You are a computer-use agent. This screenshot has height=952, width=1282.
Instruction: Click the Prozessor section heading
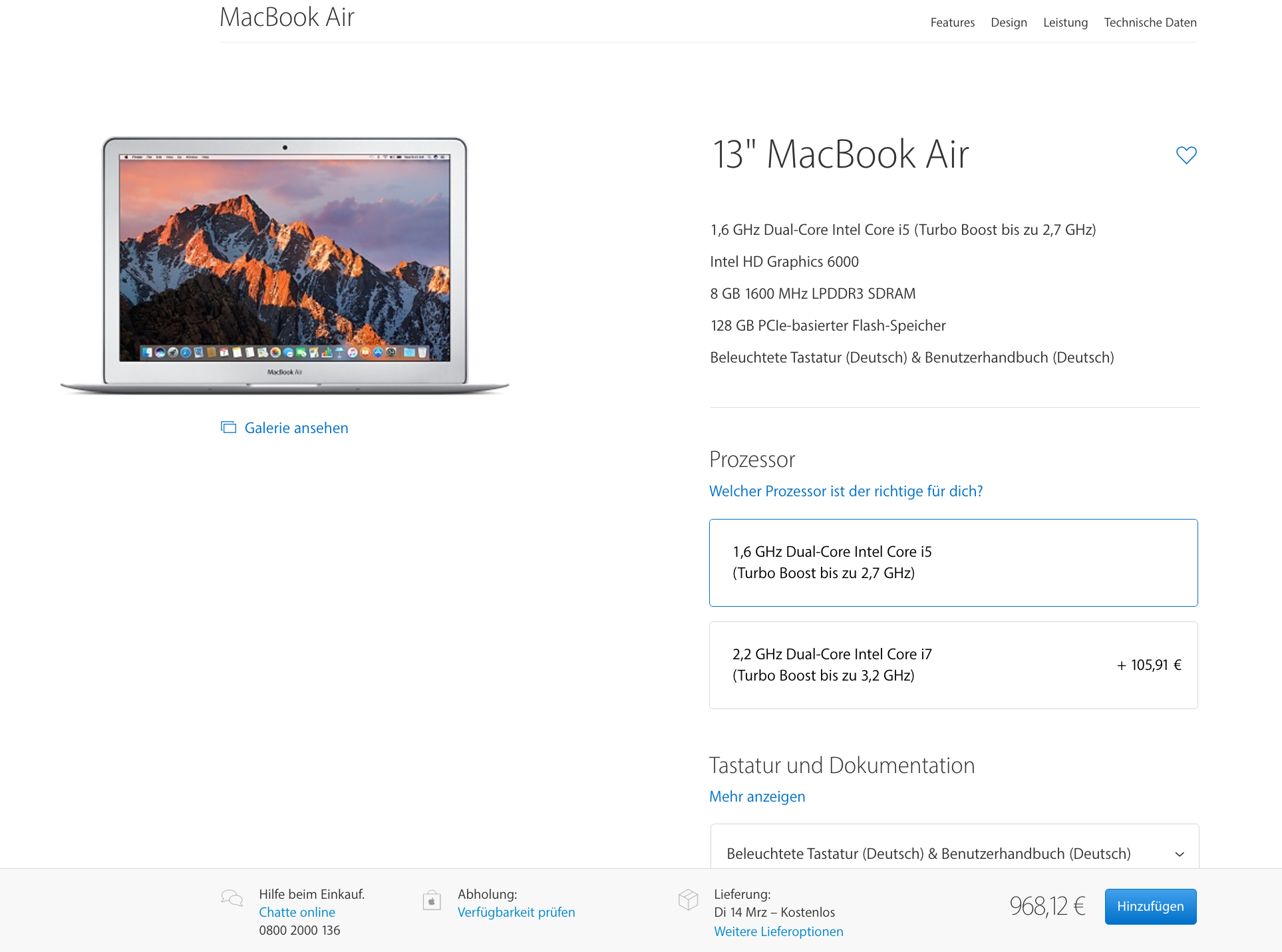click(x=752, y=460)
